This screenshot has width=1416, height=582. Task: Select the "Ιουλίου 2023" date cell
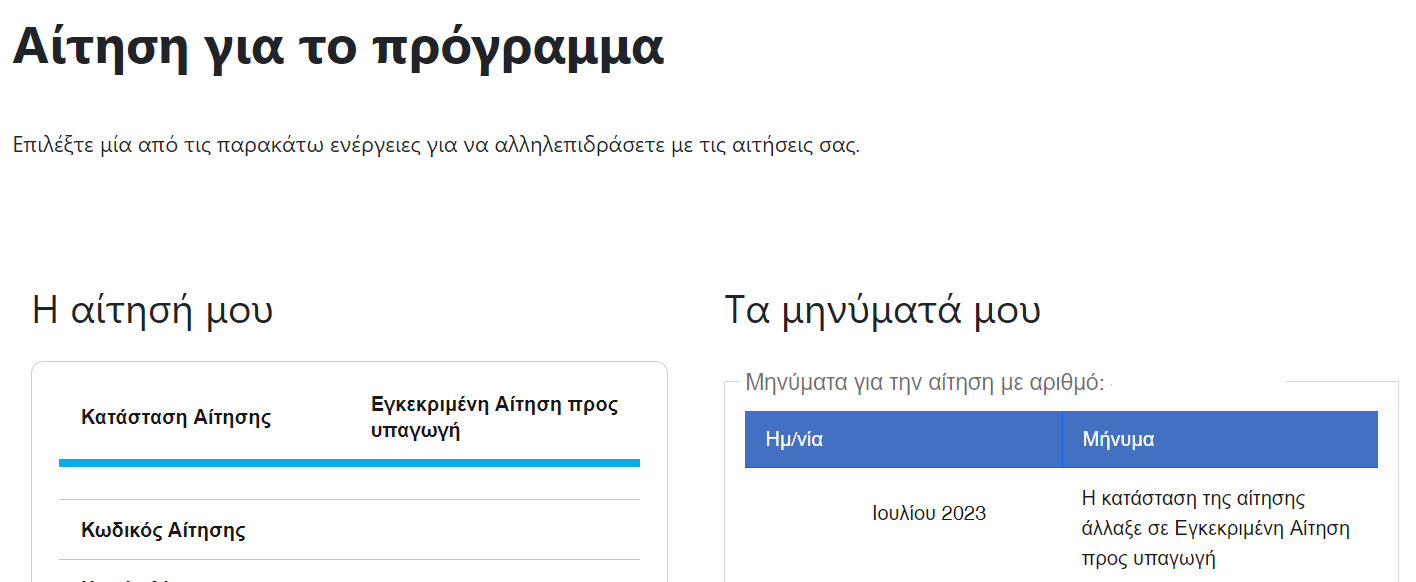point(929,513)
